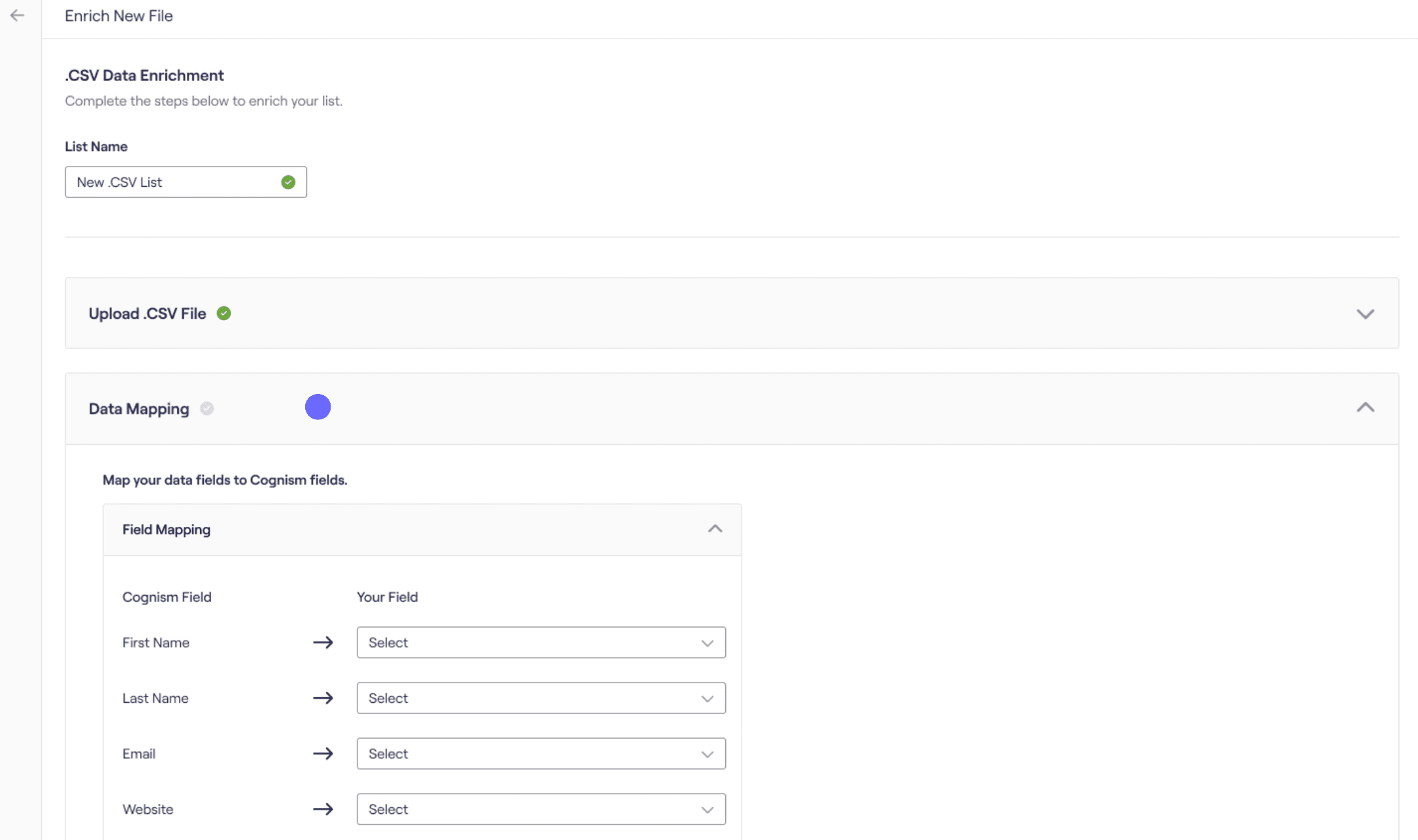The image size is (1418, 840).
Task: Click the Field Mapping panel title
Action: click(167, 530)
